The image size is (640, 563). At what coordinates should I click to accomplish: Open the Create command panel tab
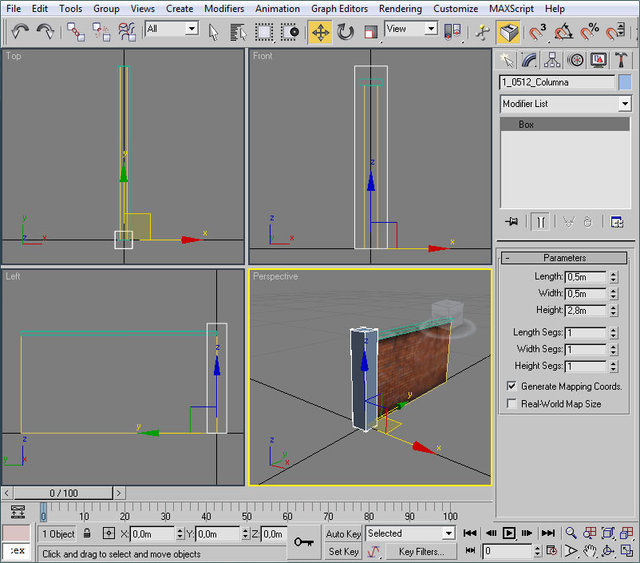coord(509,60)
